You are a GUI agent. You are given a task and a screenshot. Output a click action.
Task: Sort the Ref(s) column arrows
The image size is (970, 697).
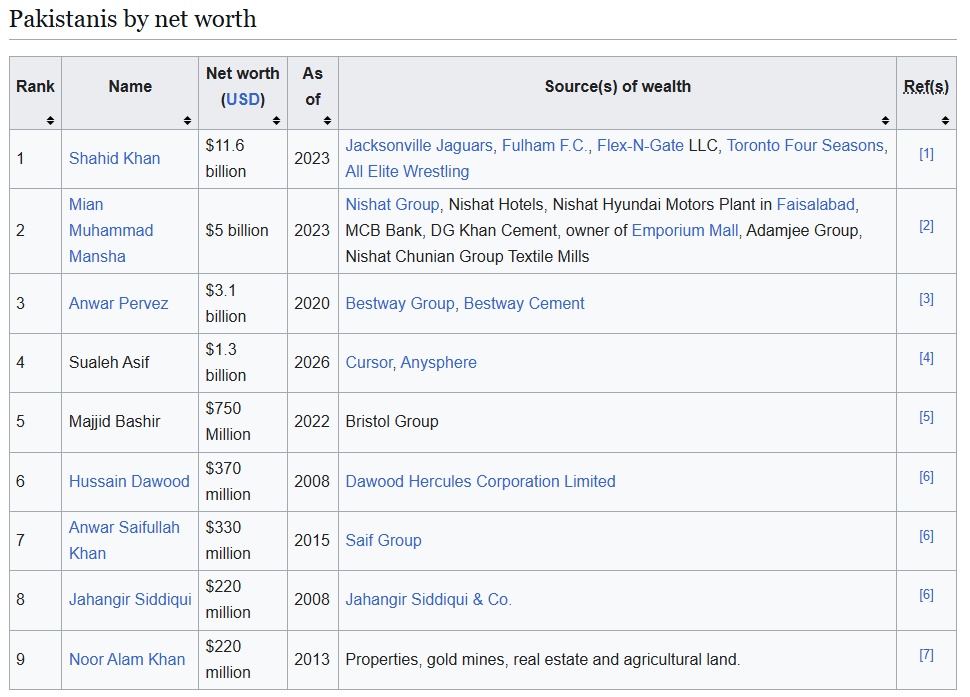[943, 120]
